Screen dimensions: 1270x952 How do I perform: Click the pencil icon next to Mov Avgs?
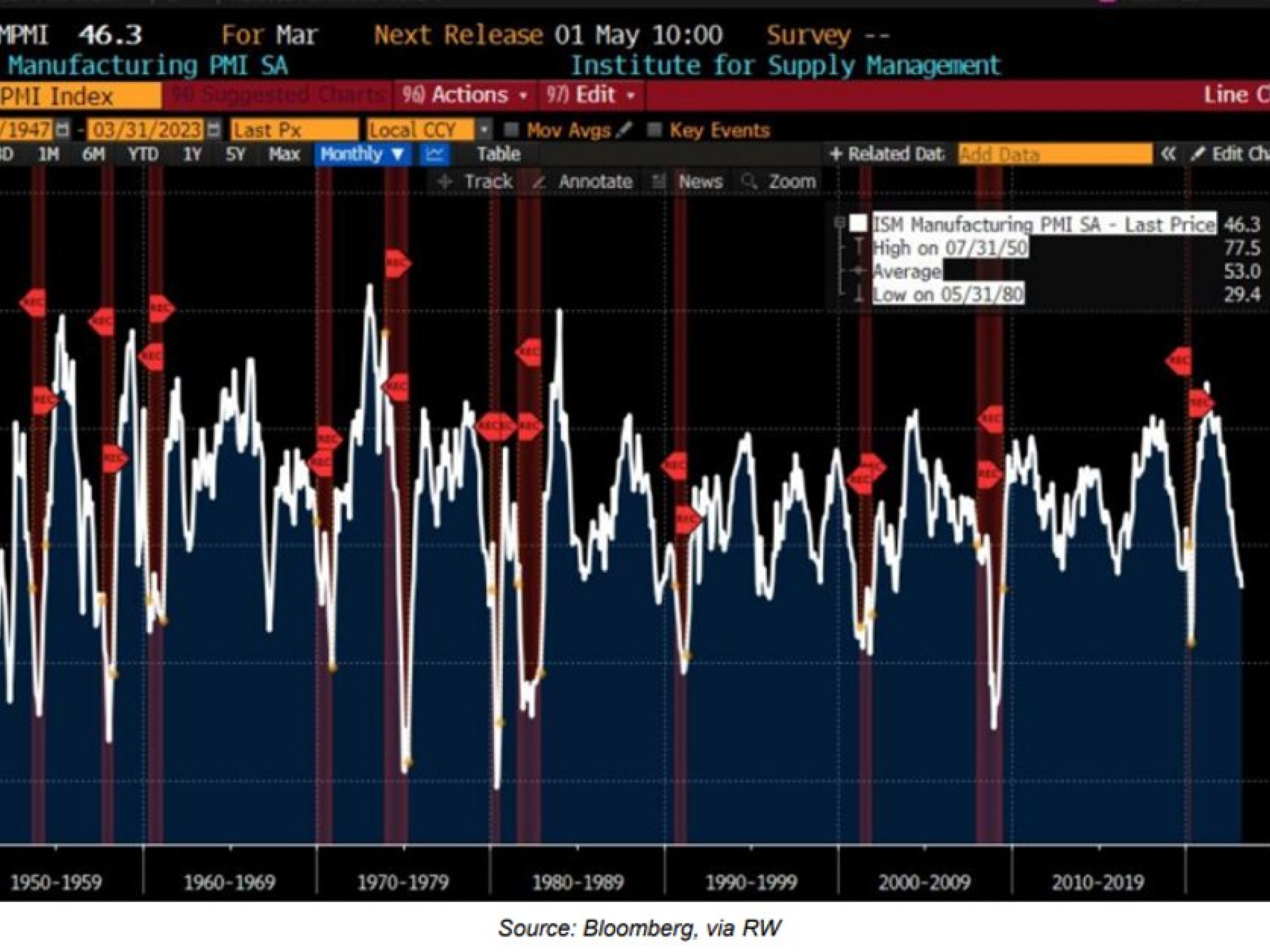coord(624,129)
